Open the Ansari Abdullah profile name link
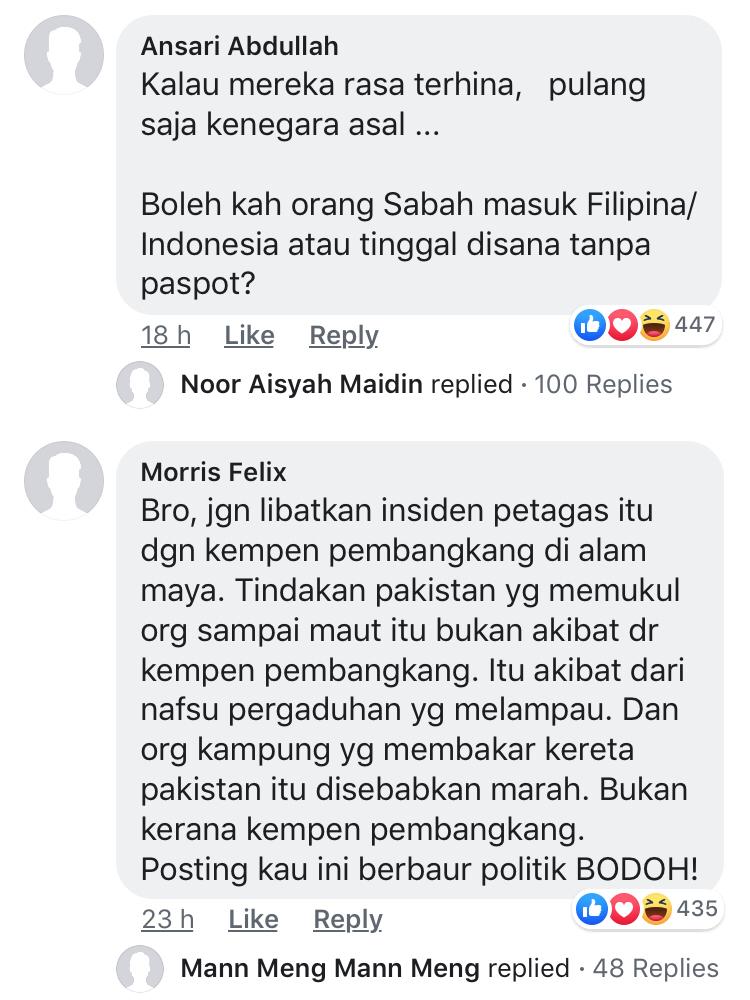This screenshot has height=1000, width=750. pyautogui.click(x=239, y=46)
